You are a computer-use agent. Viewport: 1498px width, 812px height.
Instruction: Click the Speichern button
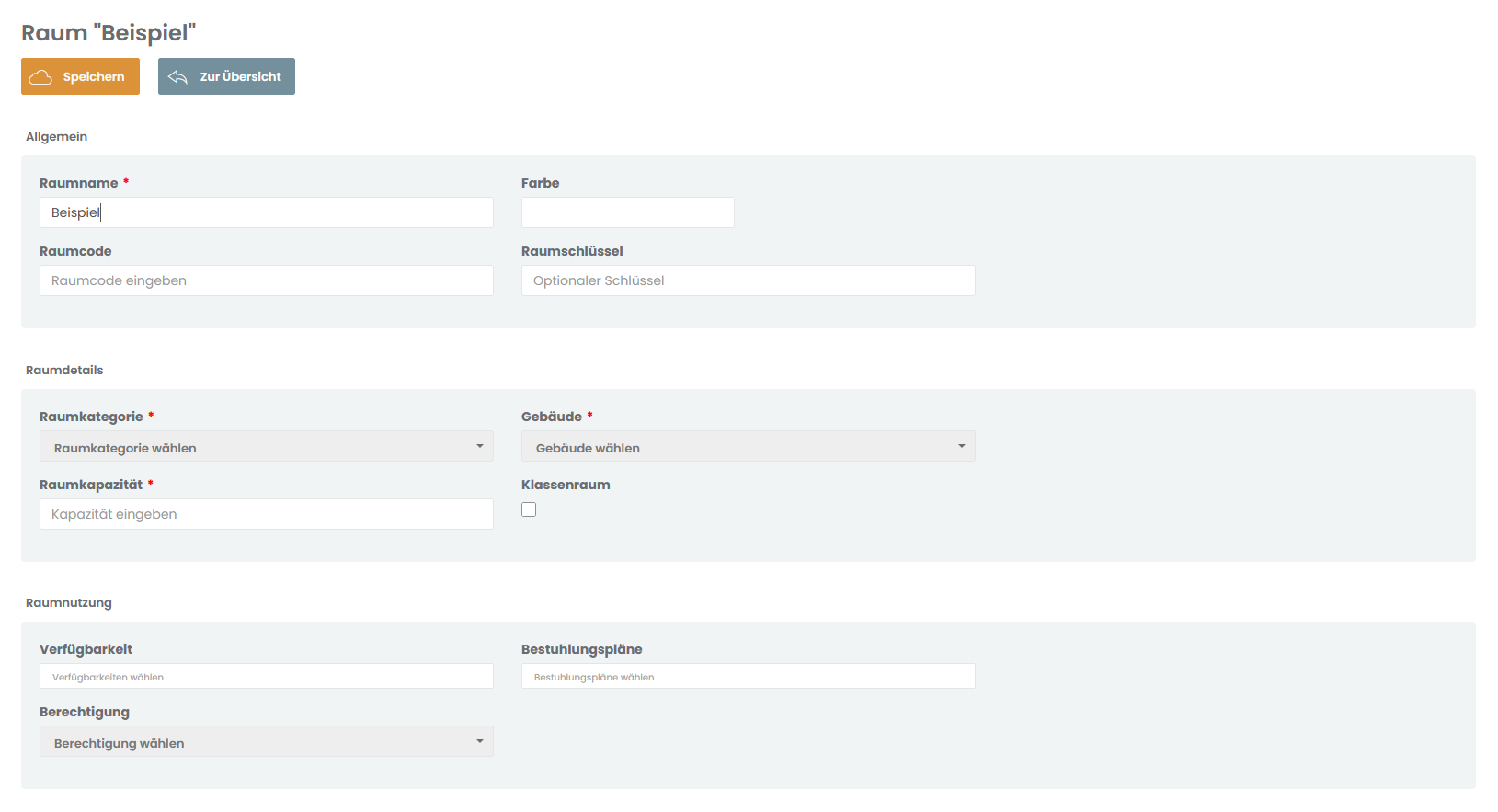(x=80, y=76)
